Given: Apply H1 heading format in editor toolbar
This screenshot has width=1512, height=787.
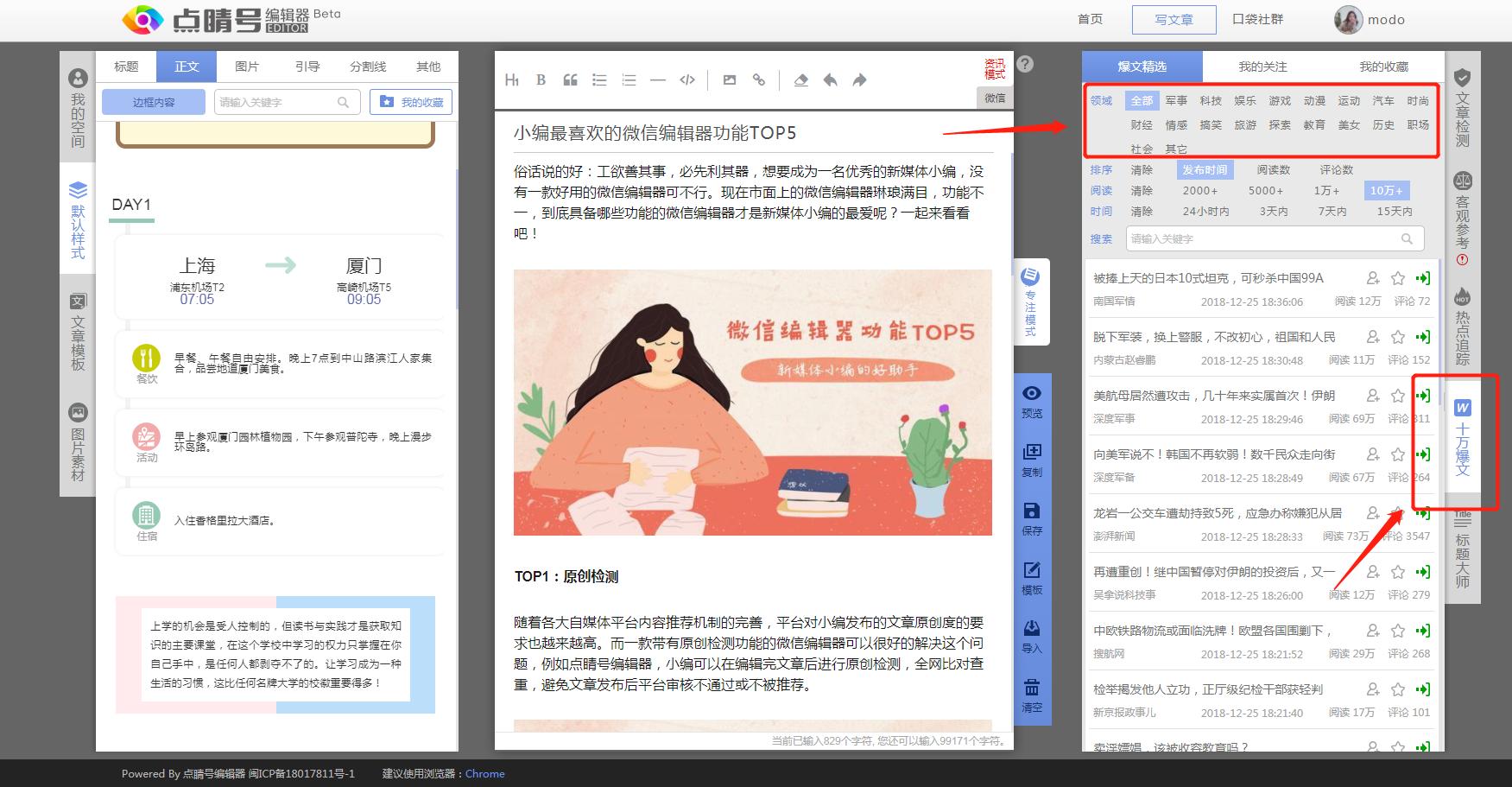Looking at the screenshot, I should coord(512,80).
